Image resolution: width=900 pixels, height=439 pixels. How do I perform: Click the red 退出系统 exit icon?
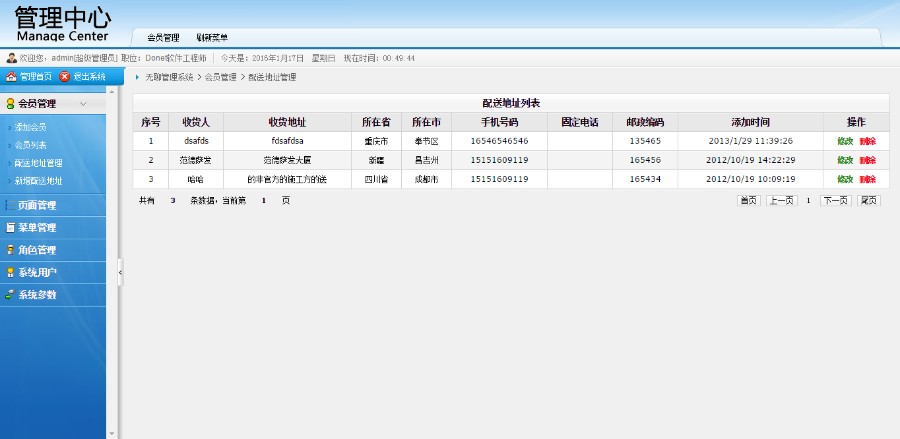[65, 76]
